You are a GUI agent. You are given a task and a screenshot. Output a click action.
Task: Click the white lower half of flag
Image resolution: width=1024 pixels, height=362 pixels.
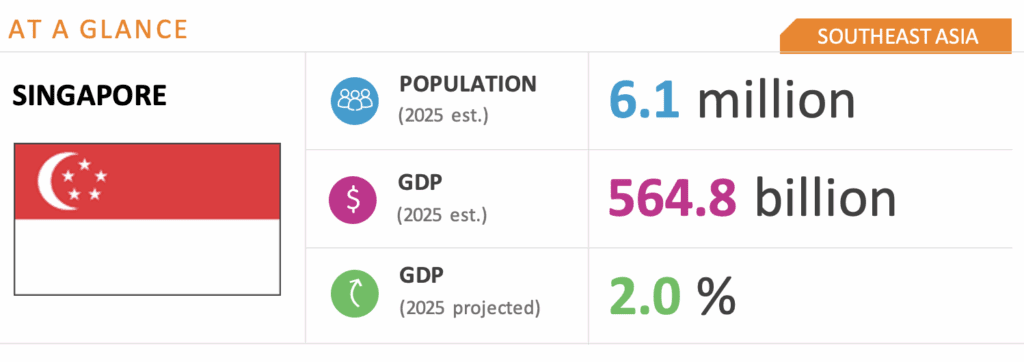coord(148,257)
